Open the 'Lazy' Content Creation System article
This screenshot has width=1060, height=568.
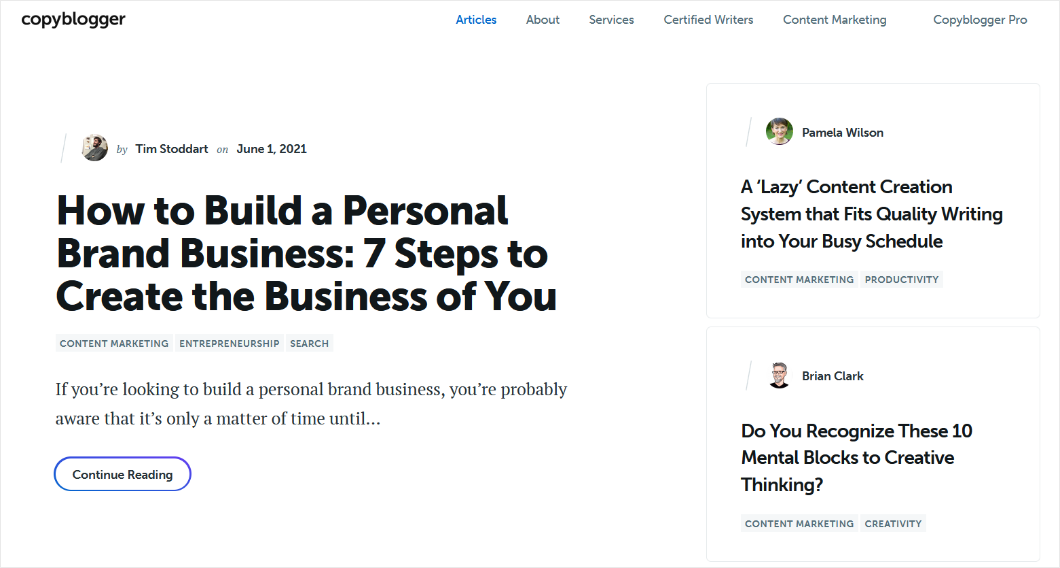pyautogui.click(x=871, y=214)
